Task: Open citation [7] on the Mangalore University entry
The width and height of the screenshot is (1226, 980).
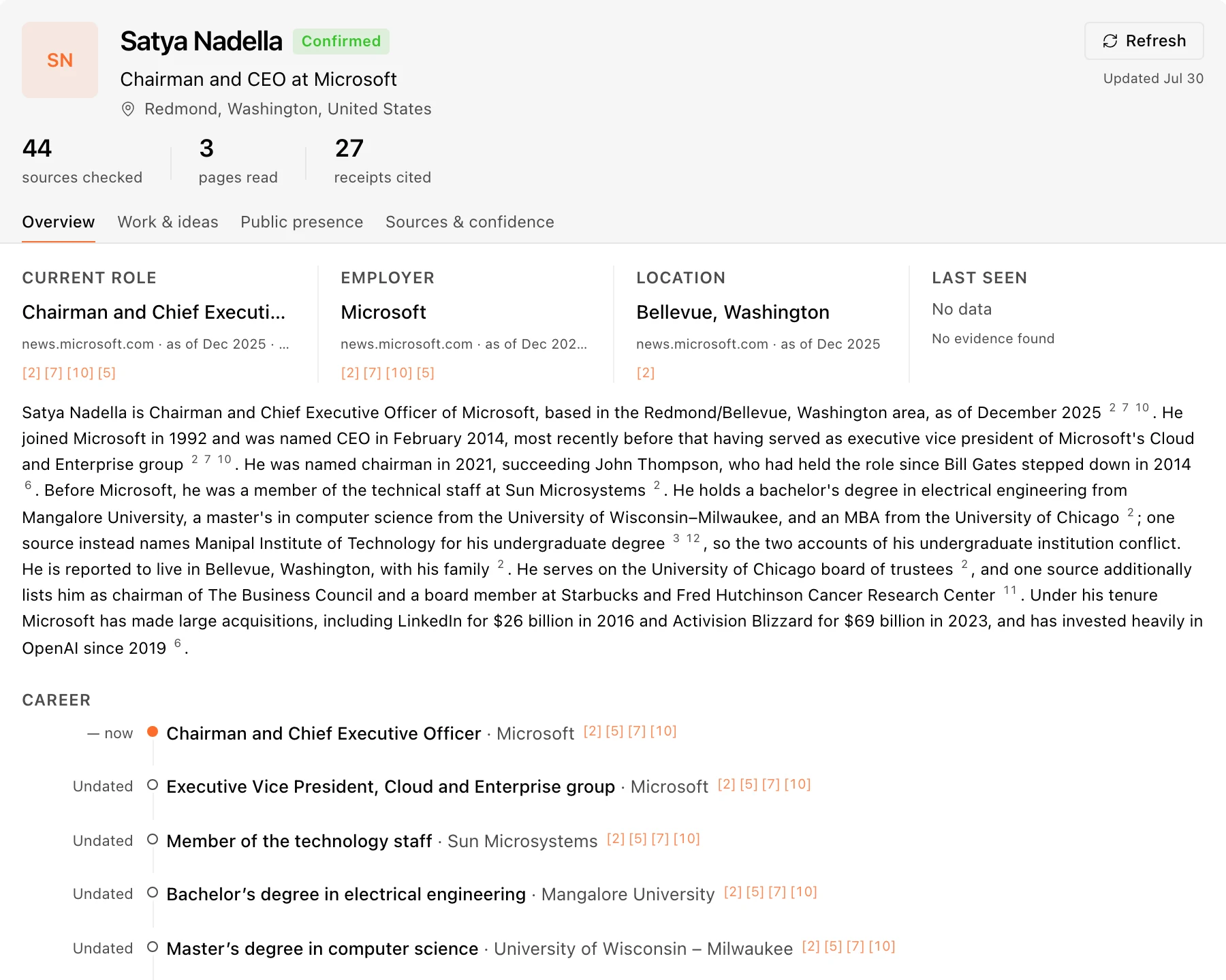Action: 777,892
